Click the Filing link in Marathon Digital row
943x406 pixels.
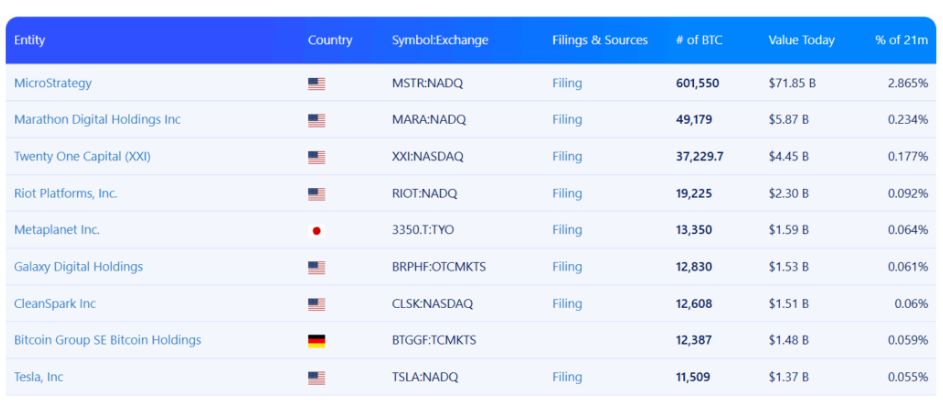(567, 120)
